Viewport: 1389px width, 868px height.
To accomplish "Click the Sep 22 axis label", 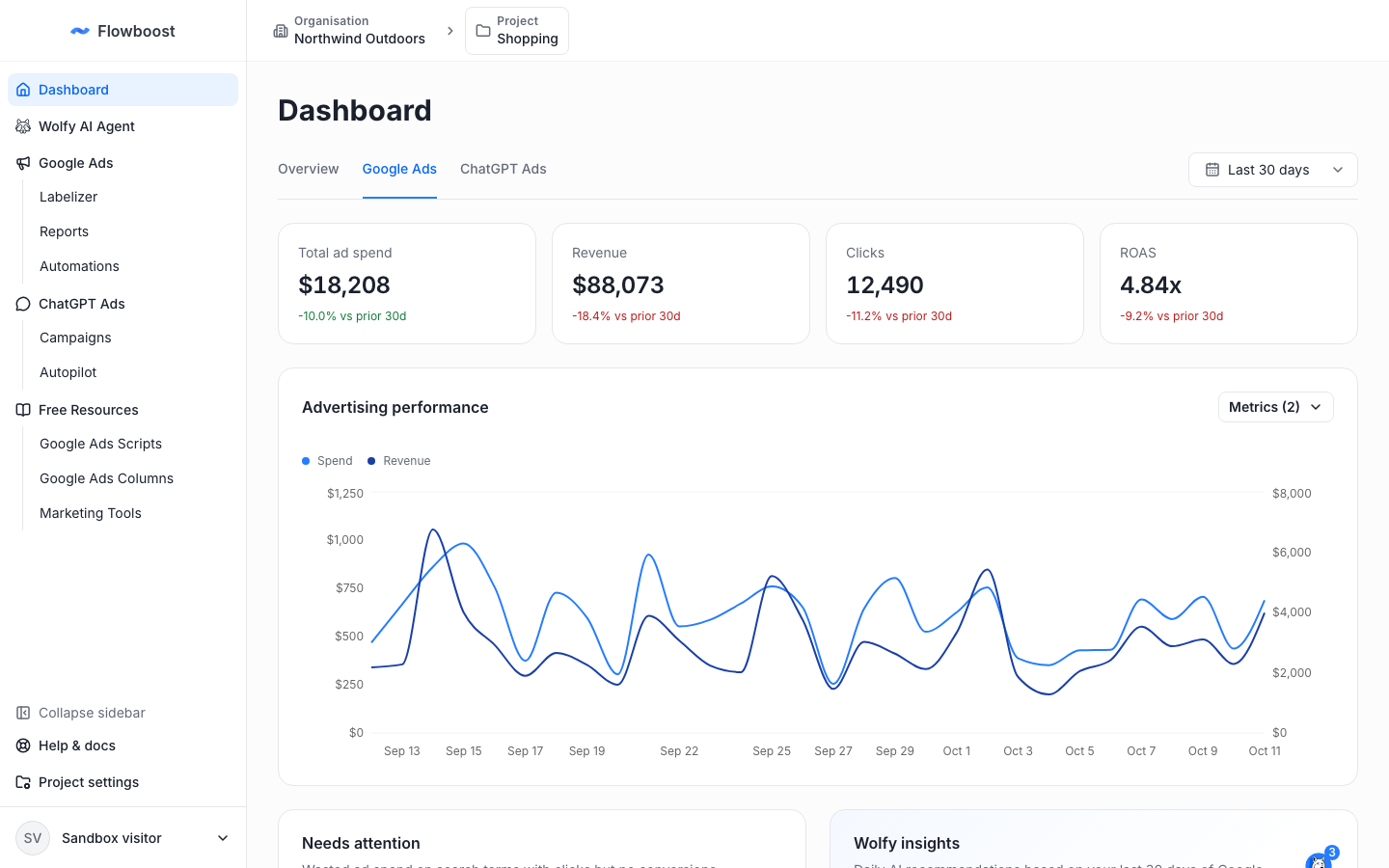I will point(679,751).
